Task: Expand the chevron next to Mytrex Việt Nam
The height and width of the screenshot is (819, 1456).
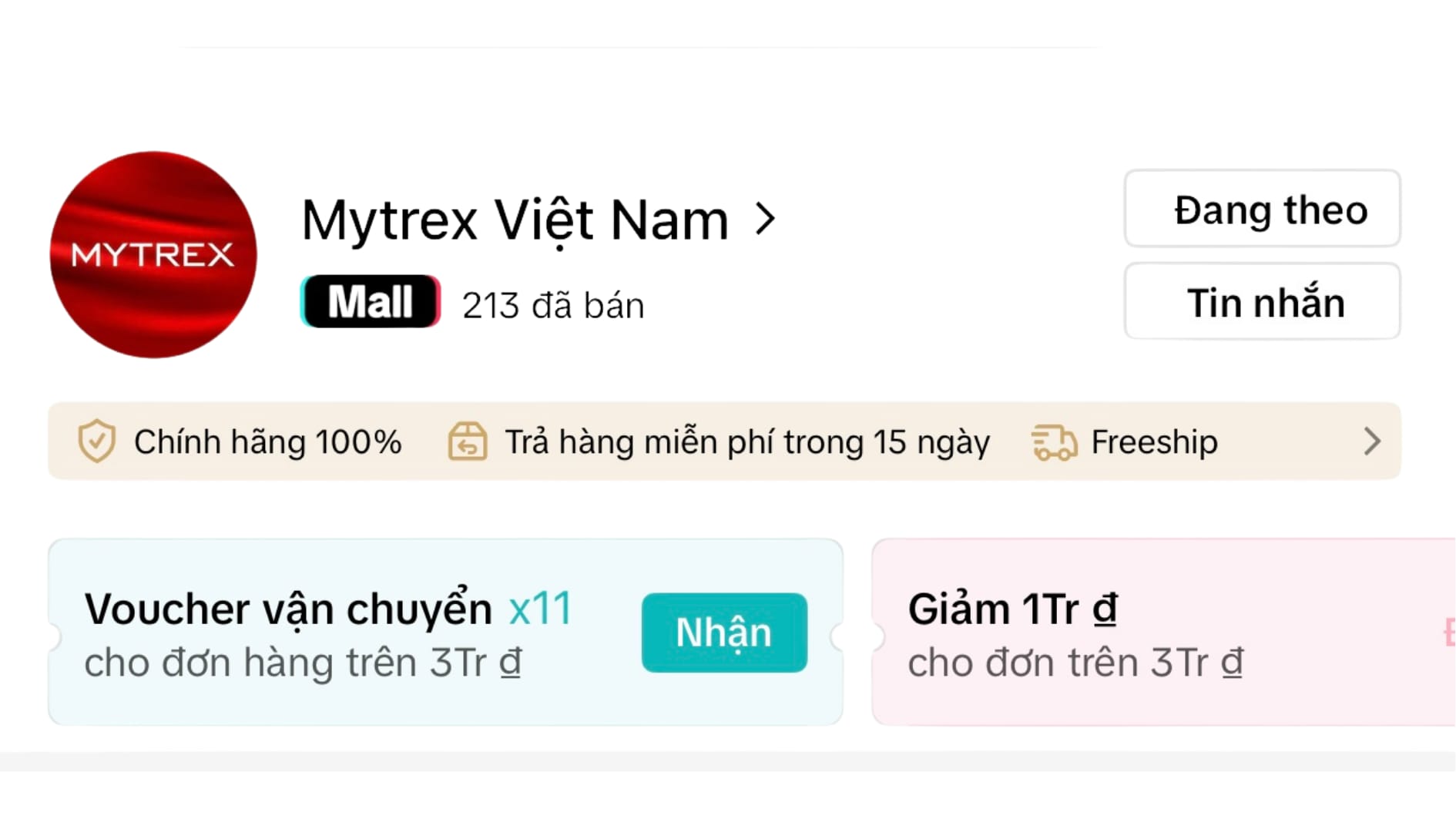Action: tap(765, 220)
